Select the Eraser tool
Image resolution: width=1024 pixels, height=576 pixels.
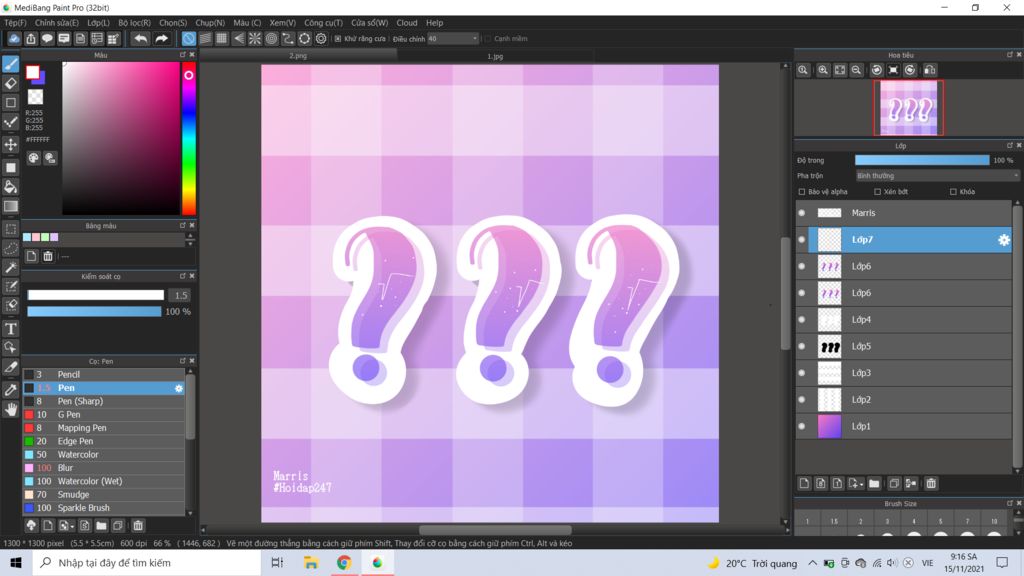[x=10, y=84]
